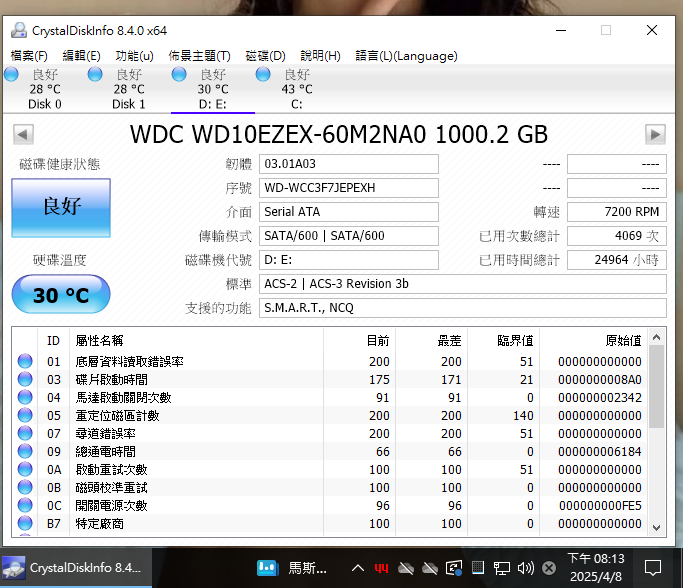Click the 臨界值 column header
Screen dimensions: 683x588
pos(504,341)
